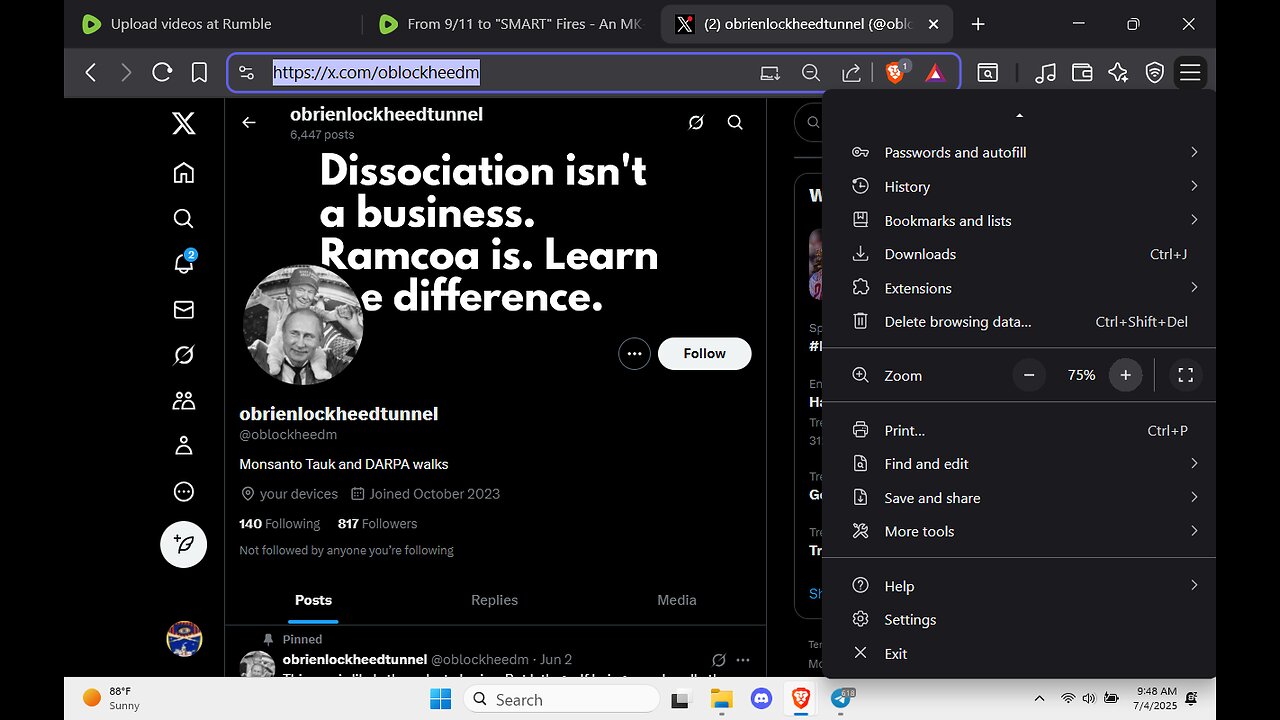Open profile three-dot options next to Follow
The image size is (1280, 720).
tap(634, 354)
